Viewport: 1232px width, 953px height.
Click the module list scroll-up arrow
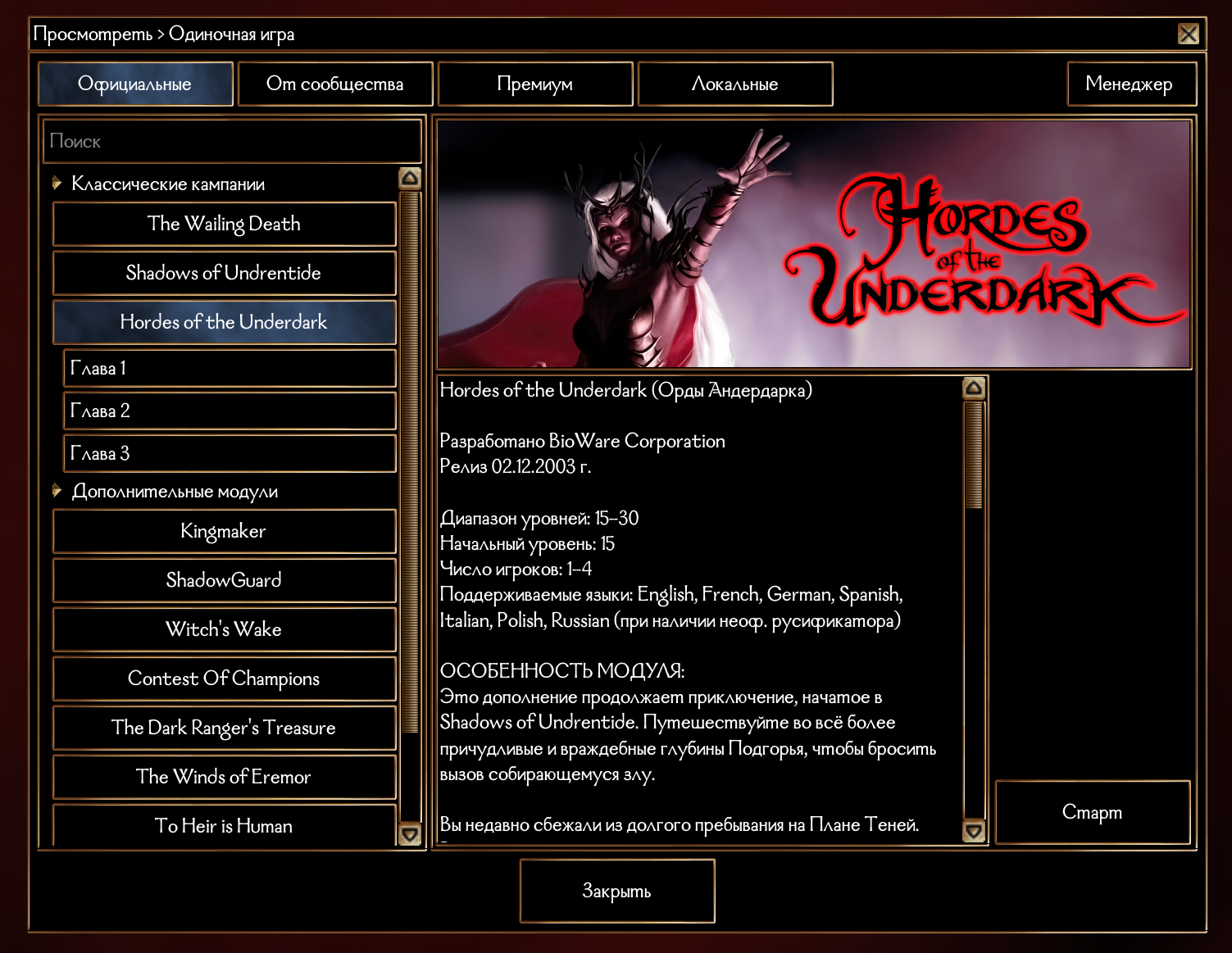click(410, 178)
